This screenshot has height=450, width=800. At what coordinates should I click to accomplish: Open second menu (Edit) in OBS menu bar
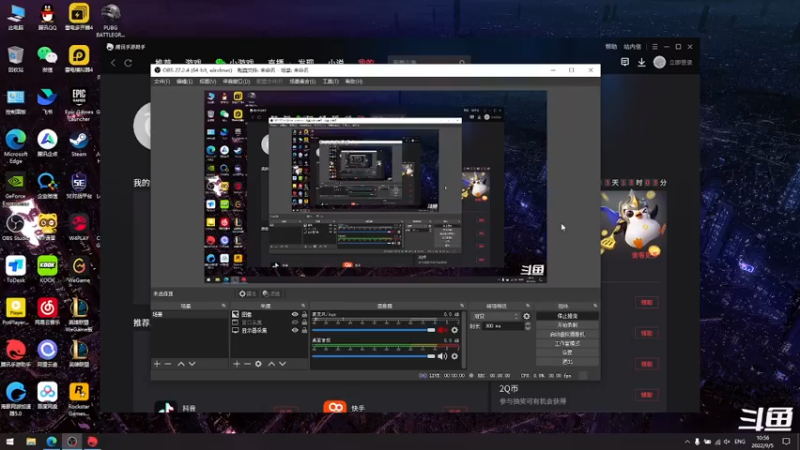pyautogui.click(x=184, y=82)
